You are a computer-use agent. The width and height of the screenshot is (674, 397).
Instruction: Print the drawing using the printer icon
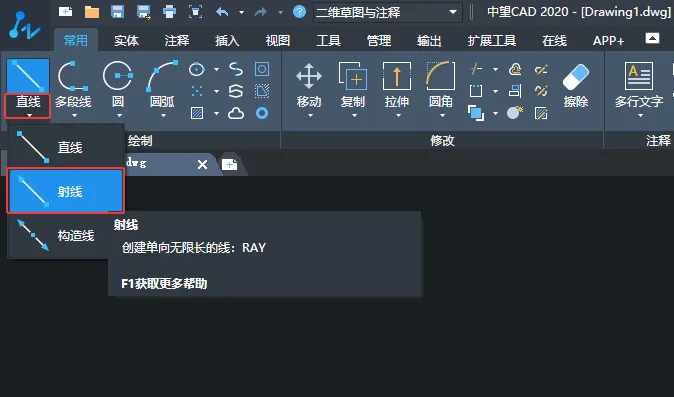point(169,12)
